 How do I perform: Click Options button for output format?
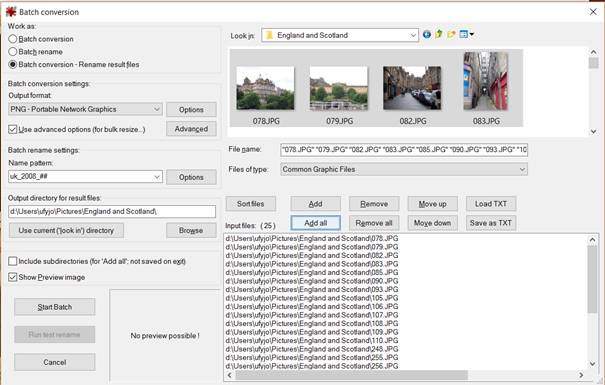pyautogui.click(x=191, y=110)
